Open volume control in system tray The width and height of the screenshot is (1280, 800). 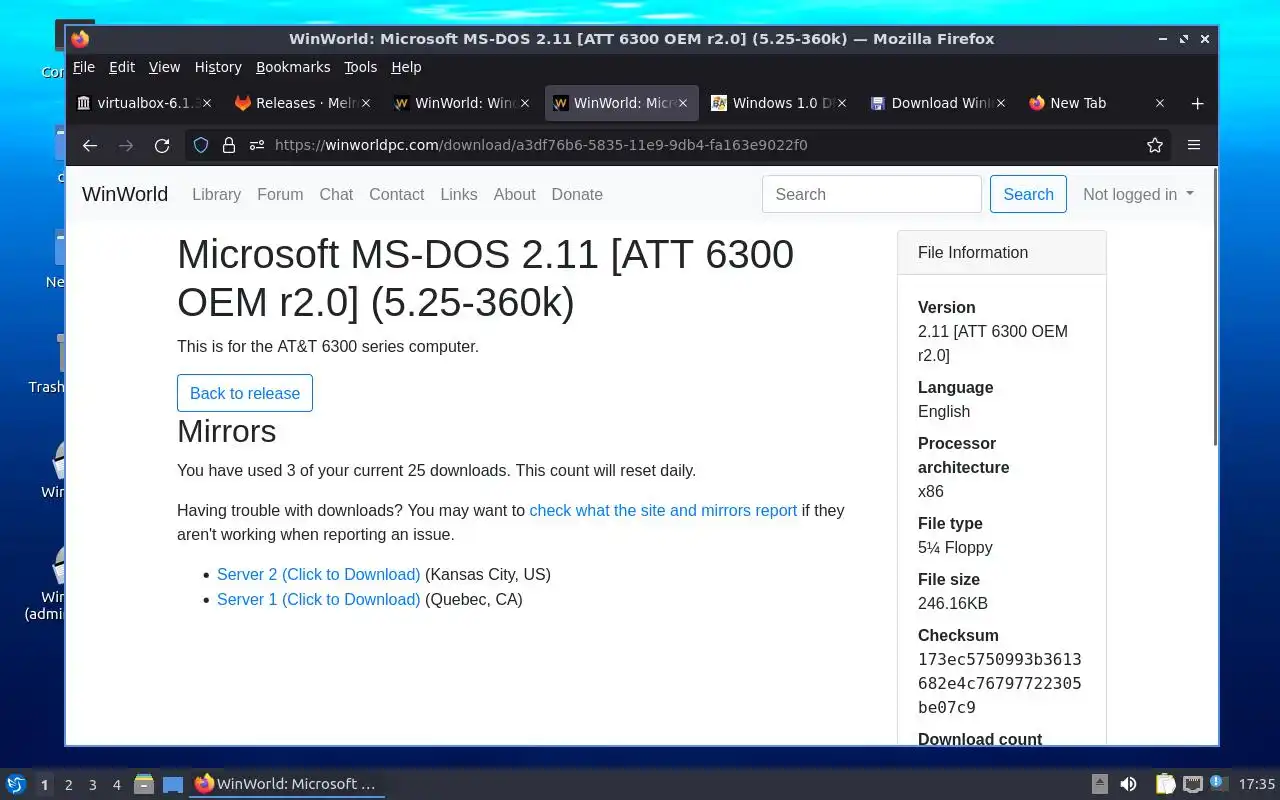pos(1128,784)
